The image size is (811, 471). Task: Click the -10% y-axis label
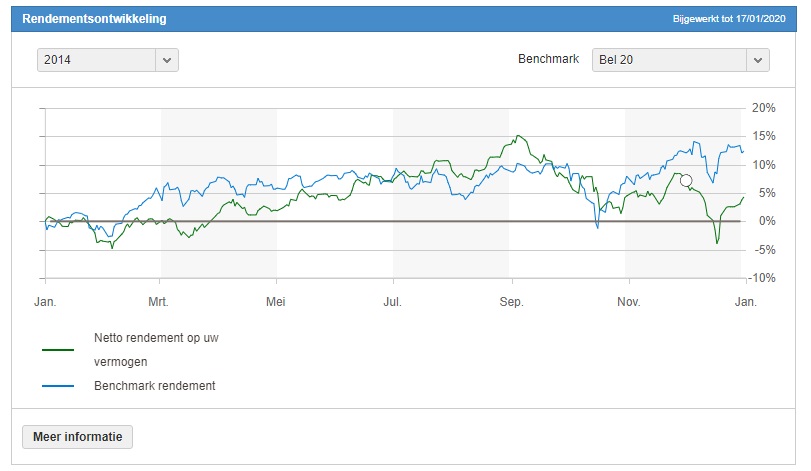click(x=762, y=278)
